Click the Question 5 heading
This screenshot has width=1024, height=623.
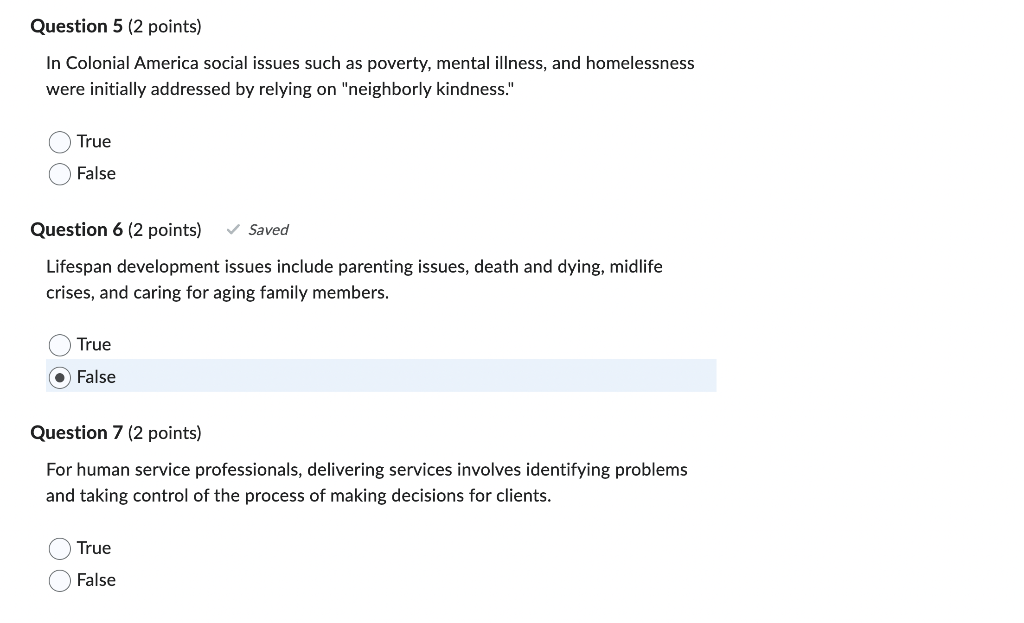coord(76,26)
